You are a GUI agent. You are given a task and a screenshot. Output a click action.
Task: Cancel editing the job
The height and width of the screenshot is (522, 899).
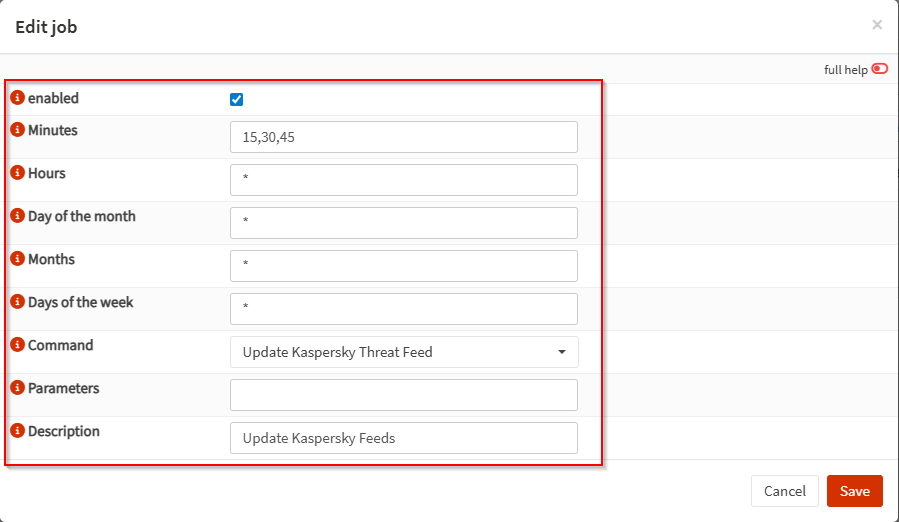pos(784,491)
